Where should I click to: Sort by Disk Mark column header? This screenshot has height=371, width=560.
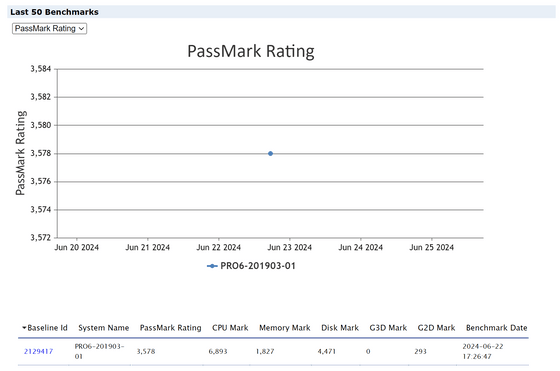point(340,328)
